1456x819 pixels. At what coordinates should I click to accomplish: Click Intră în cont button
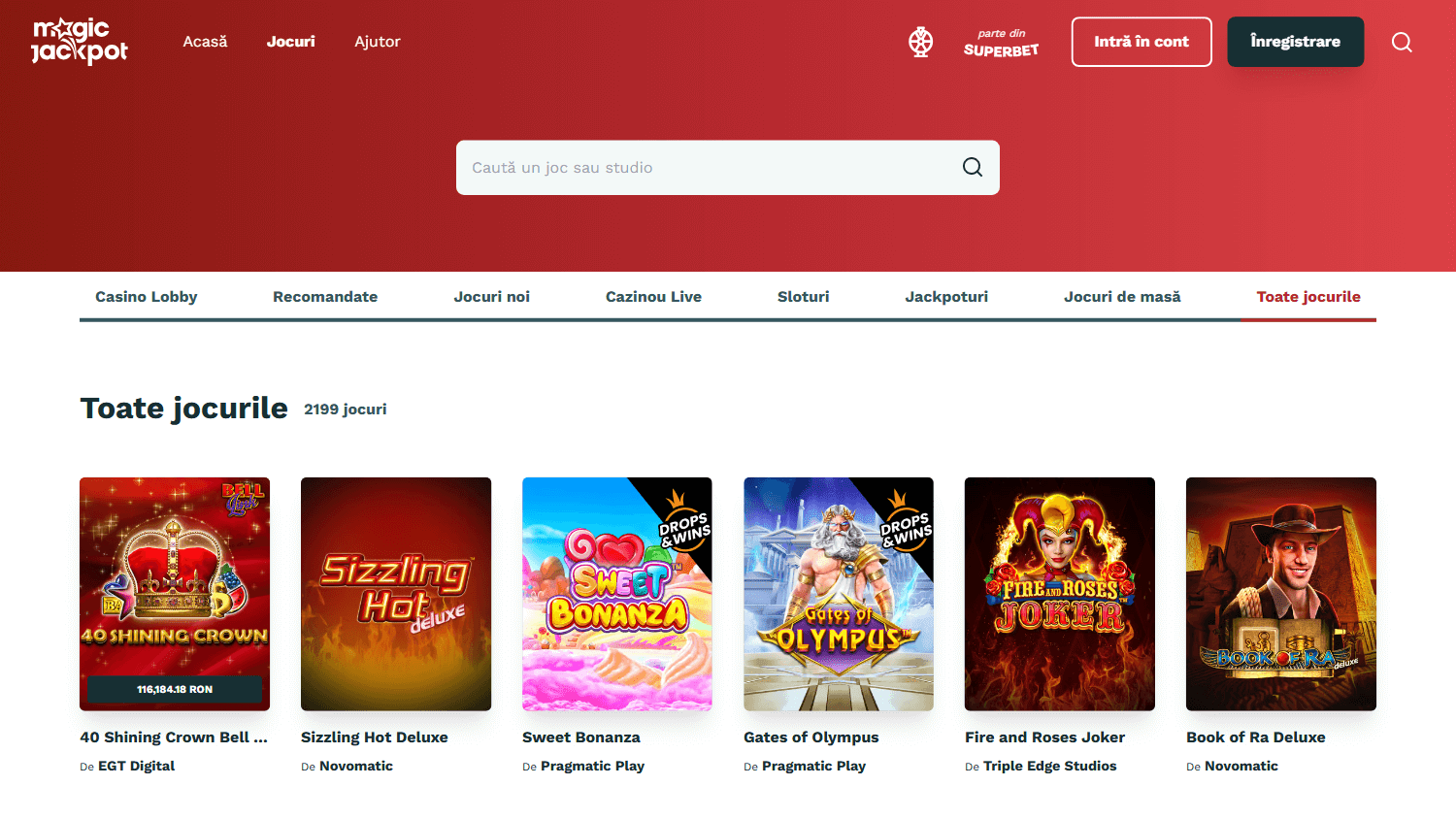[x=1142, y=42]
